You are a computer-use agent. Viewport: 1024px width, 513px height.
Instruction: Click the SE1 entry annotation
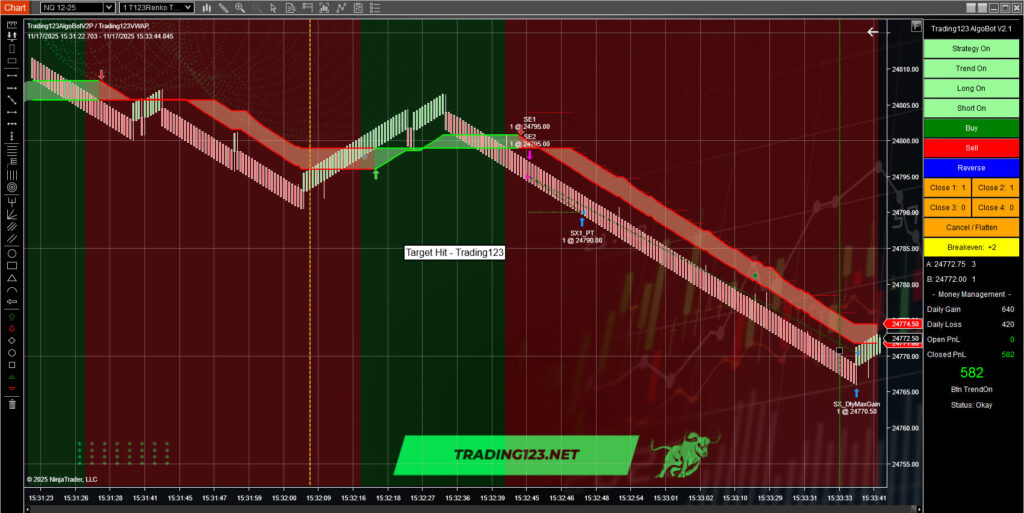pos(530,123)
